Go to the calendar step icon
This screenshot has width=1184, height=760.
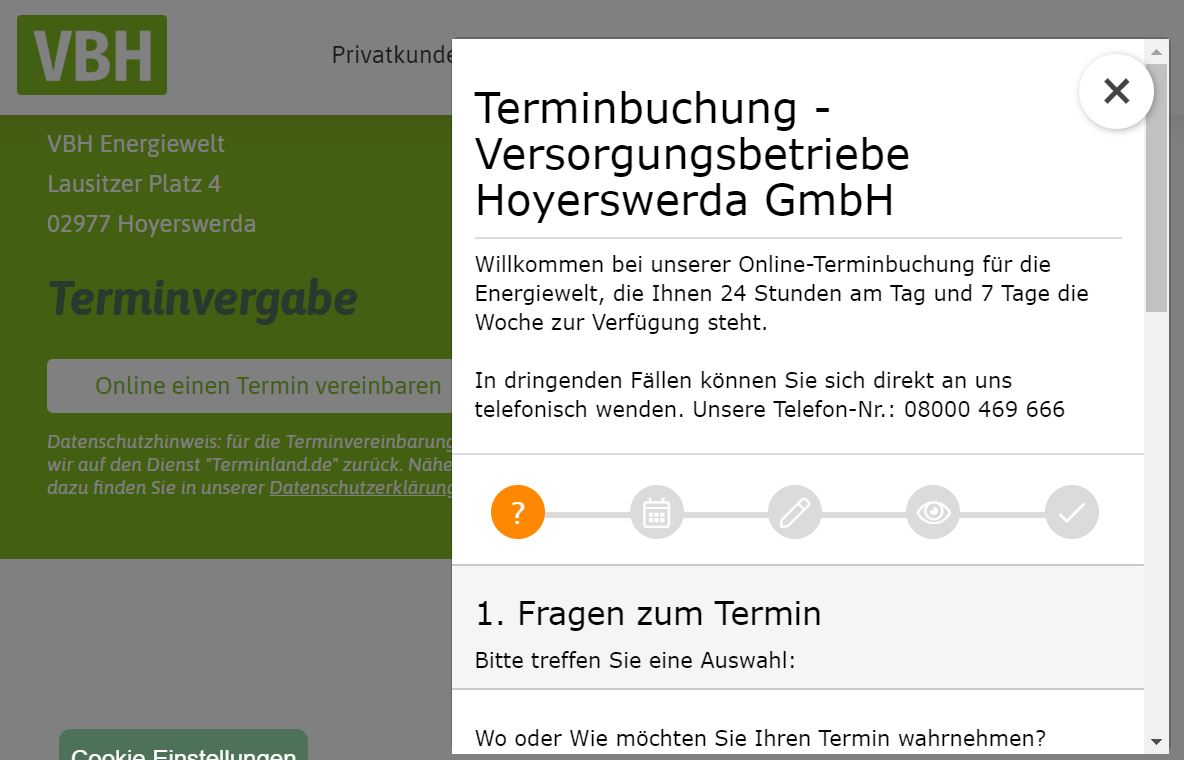pos(656,512)
